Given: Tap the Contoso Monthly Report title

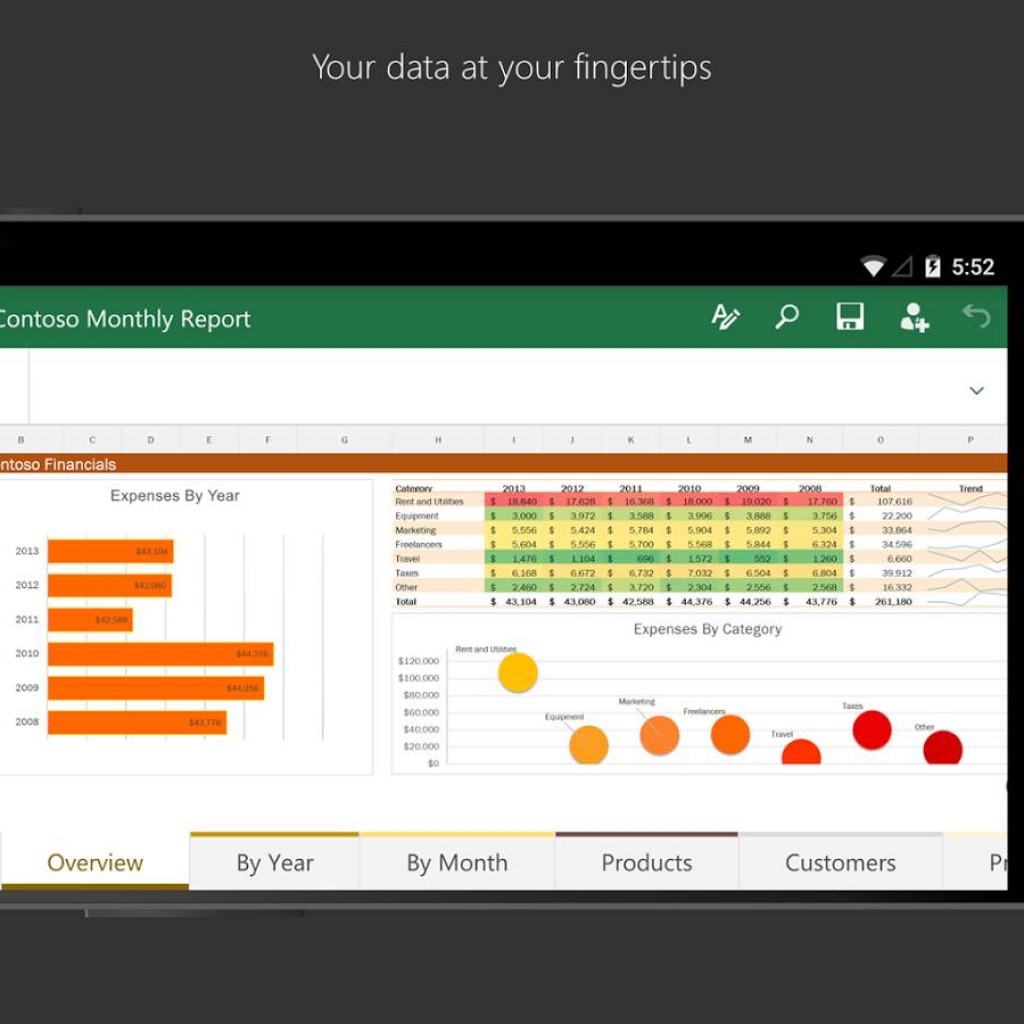Looking at the screenshot, I should 124,319.
